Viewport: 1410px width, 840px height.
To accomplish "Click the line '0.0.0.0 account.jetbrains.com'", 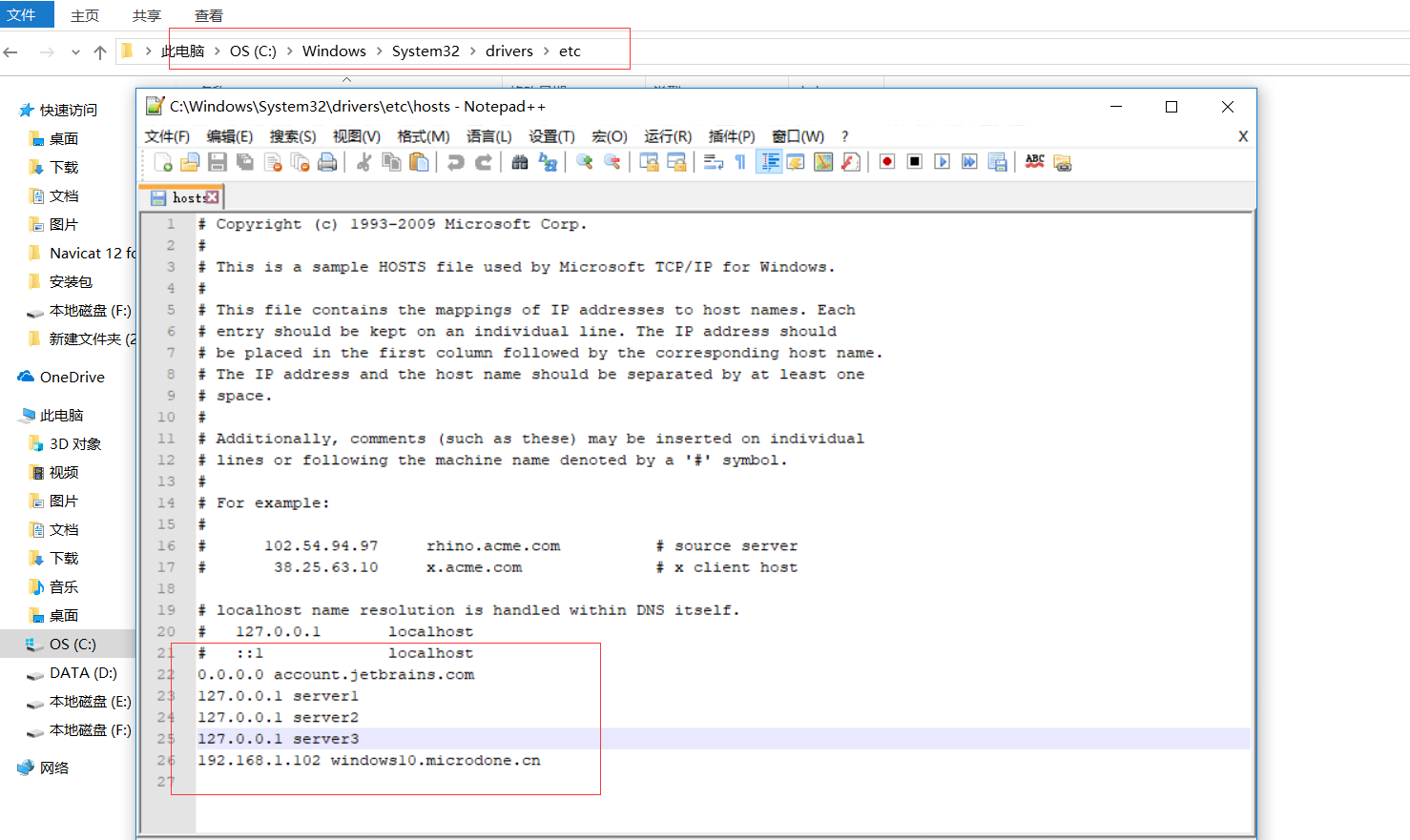I will 336,675.
